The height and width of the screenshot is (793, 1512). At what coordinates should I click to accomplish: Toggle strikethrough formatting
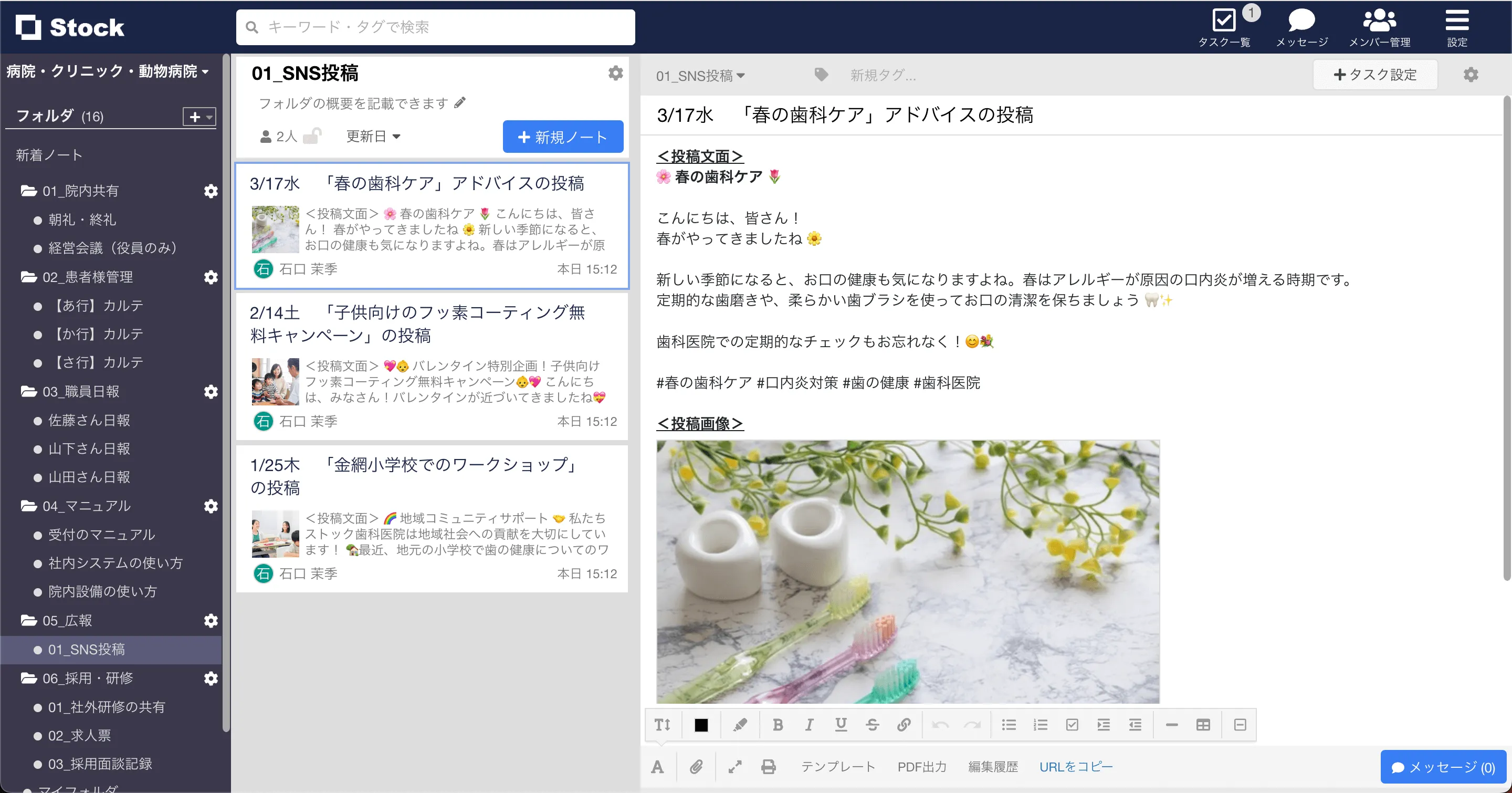click(x=872, y=725)
